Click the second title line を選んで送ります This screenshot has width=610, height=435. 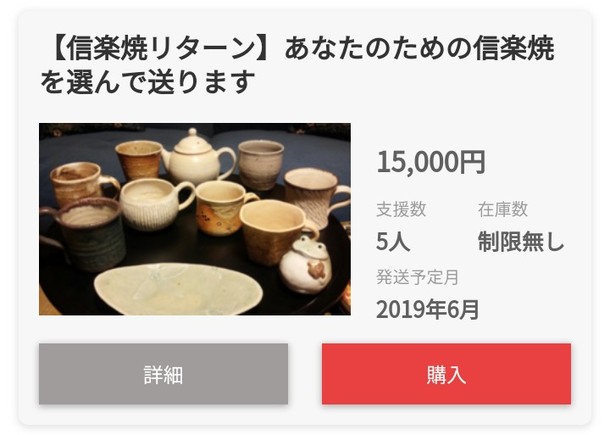pos(148,82)
